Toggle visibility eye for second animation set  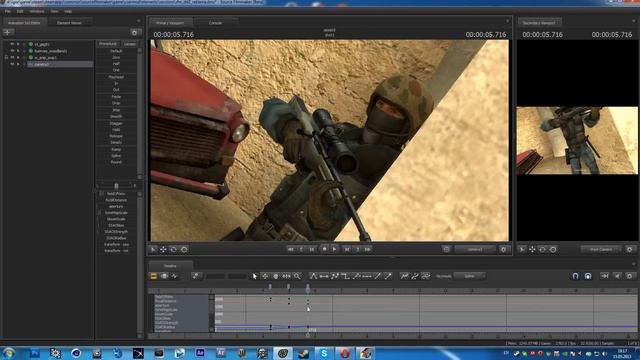[12, 51]
